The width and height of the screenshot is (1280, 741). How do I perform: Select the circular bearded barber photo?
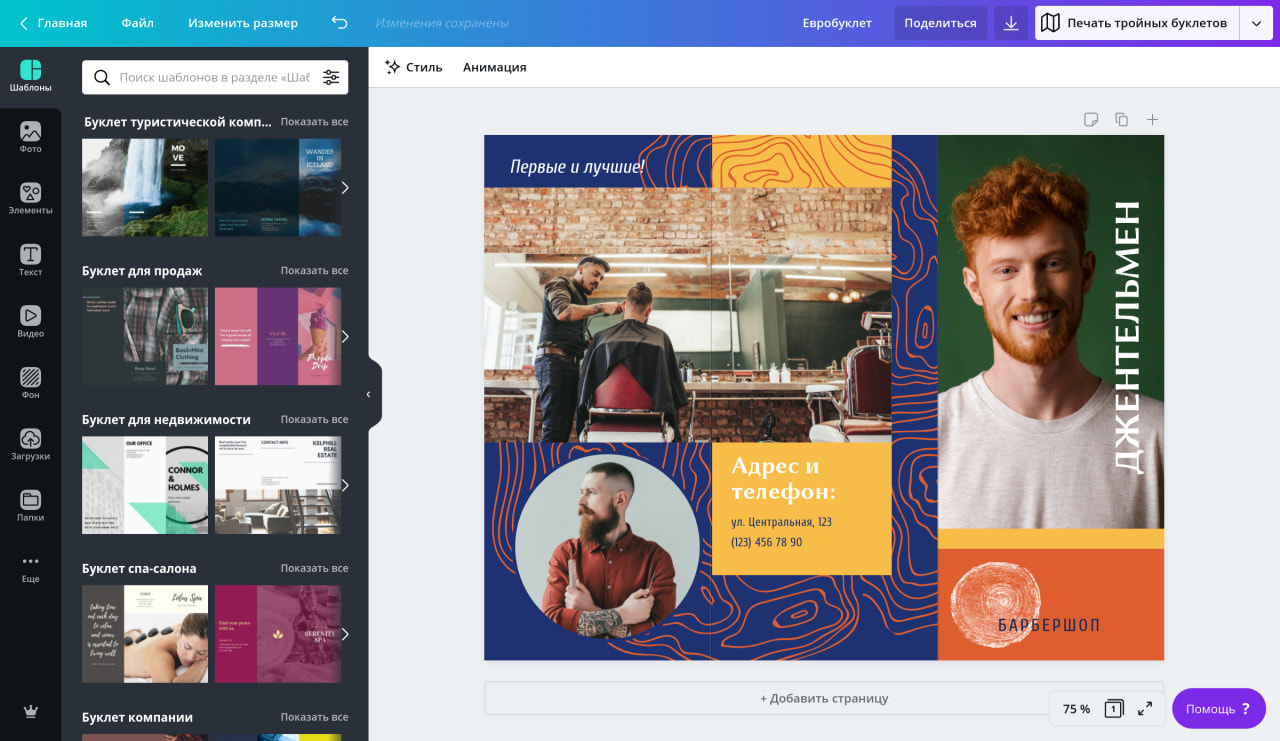608,548
